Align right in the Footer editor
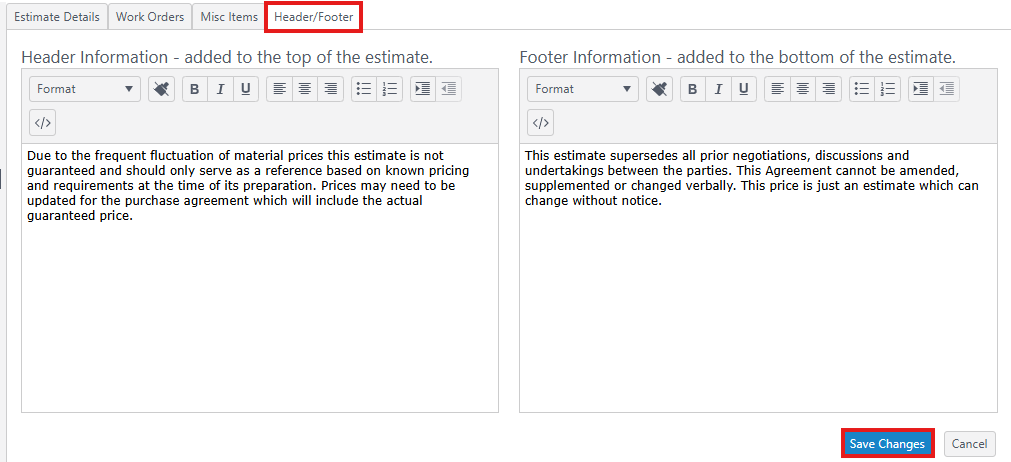The image size is (1011, 462). tap(829, 89)
